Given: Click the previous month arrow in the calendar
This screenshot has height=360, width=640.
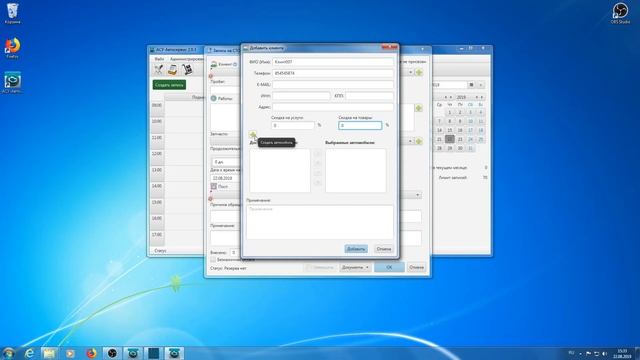Looking at the screenshot, I should click(x=446, y=97).
